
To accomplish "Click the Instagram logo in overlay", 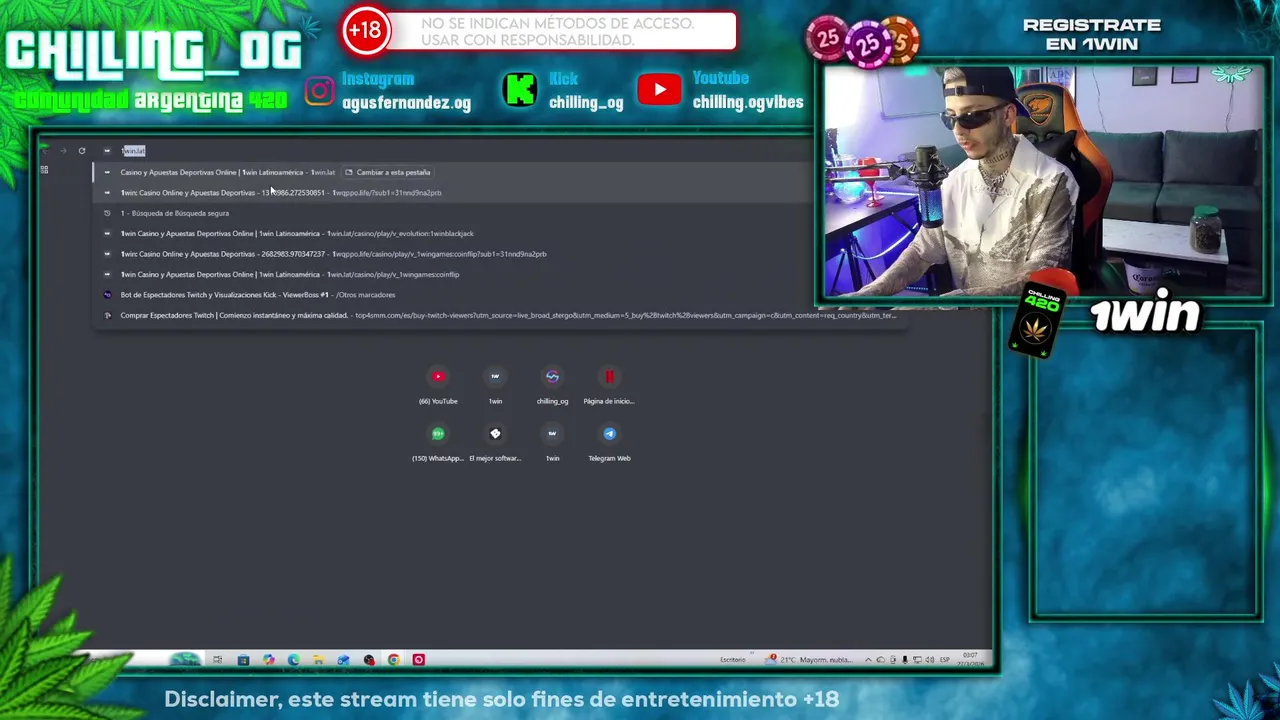I will click(320, 91).
